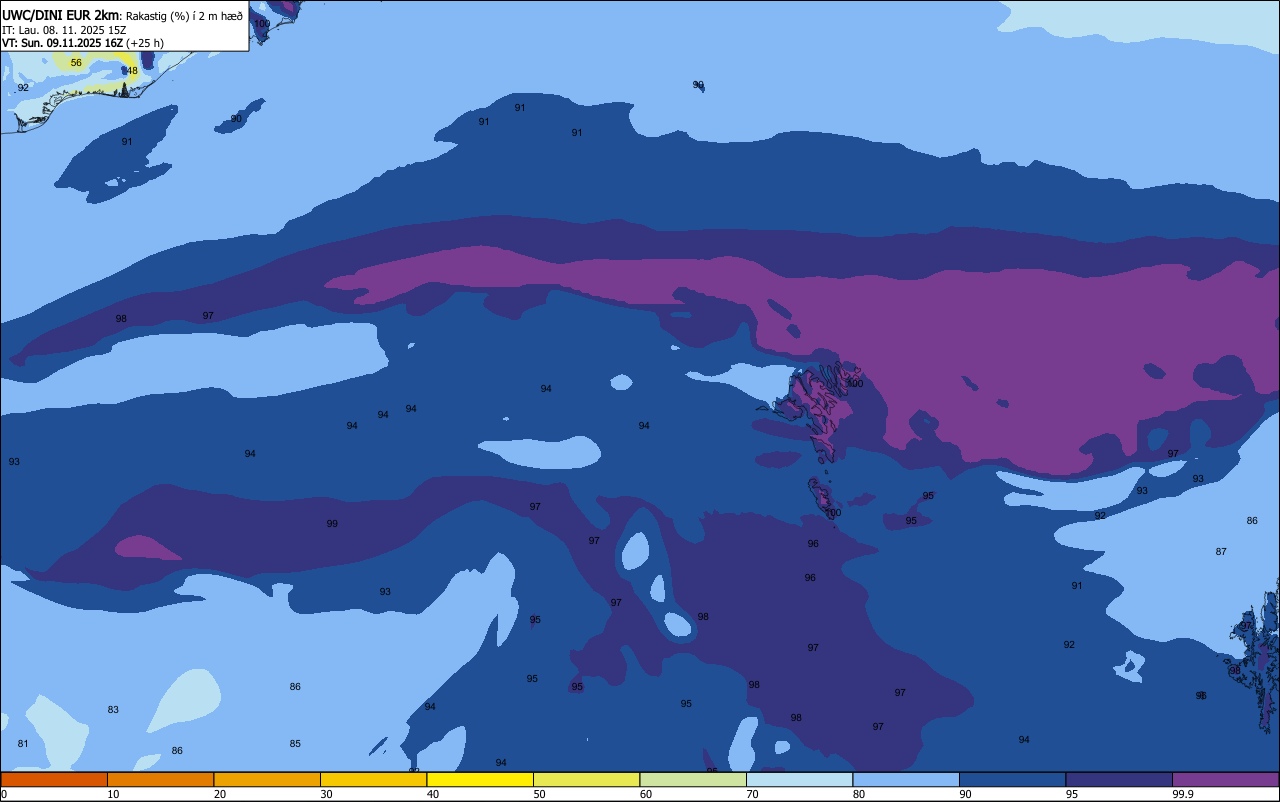Click the humidity value '48' on the map

pyautogui.click(x=132, y=71)
